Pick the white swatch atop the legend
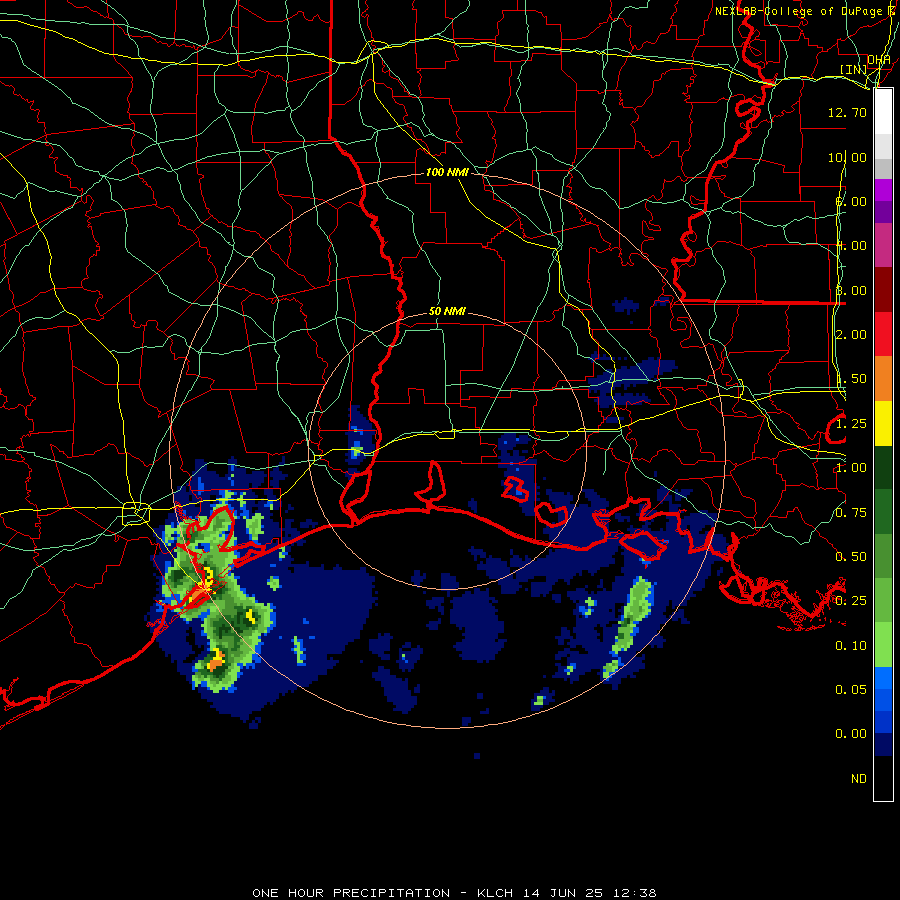The image size is (900, 900). [883, 112]
